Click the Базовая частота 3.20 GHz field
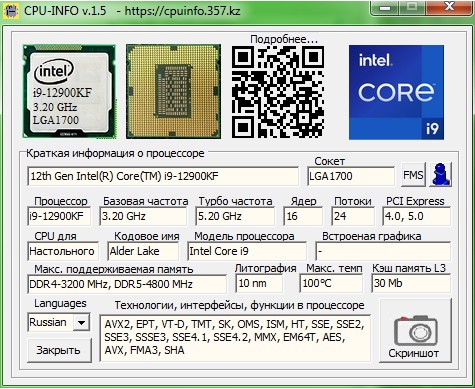Screen dimensions: 475x389 click(143, 216)
